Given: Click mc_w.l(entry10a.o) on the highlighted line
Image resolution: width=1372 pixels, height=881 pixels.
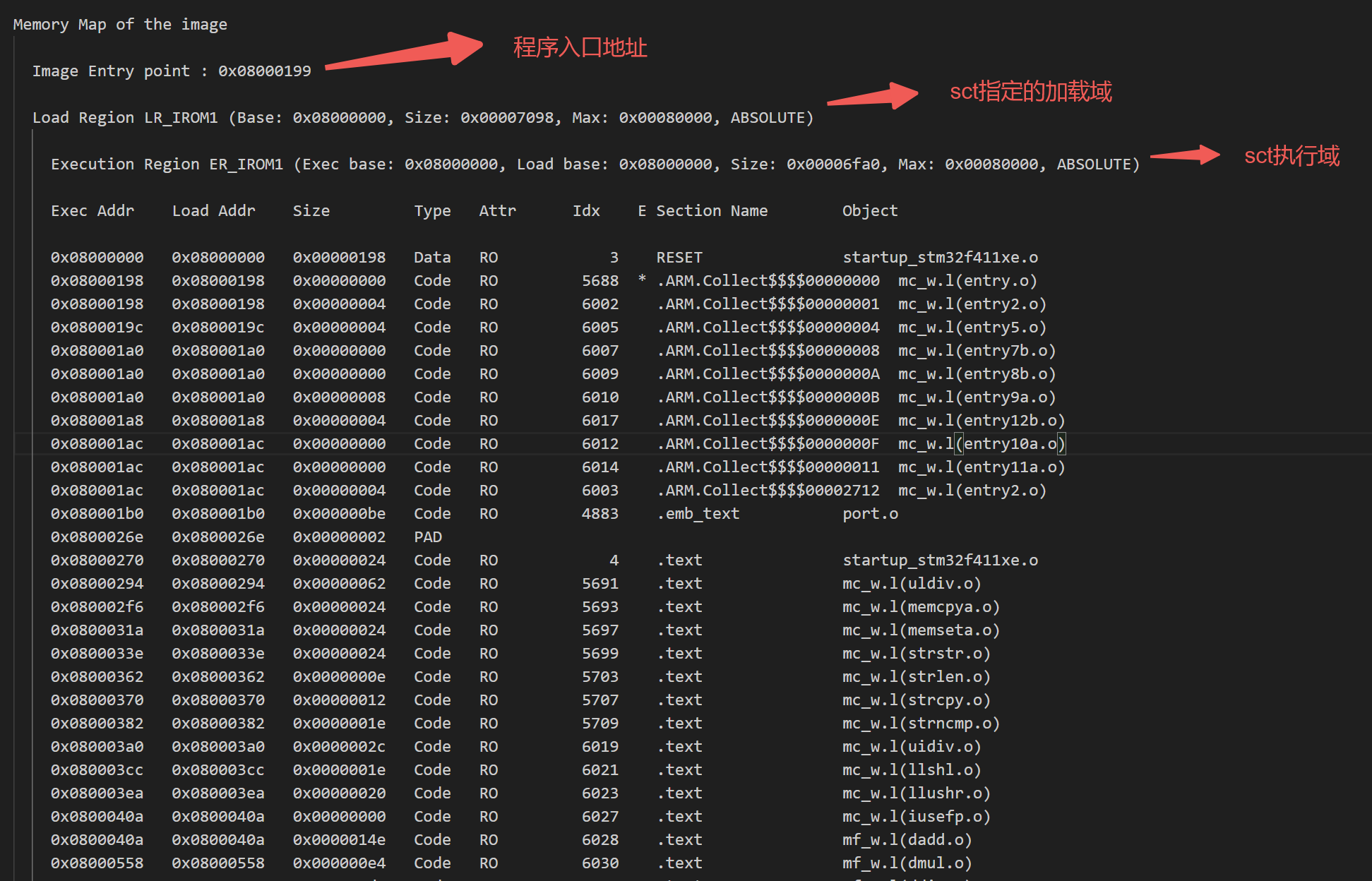Looking at the screenshot, I should [982, 444].
